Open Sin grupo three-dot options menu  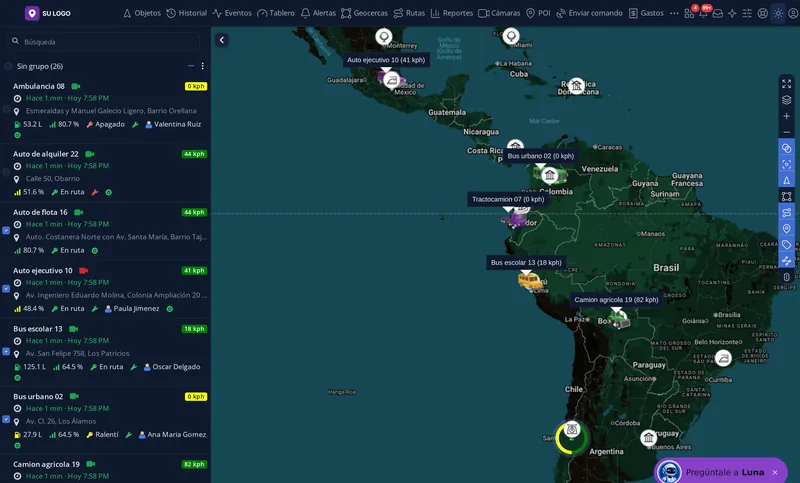pyautogui.click(x=203, y=66)
